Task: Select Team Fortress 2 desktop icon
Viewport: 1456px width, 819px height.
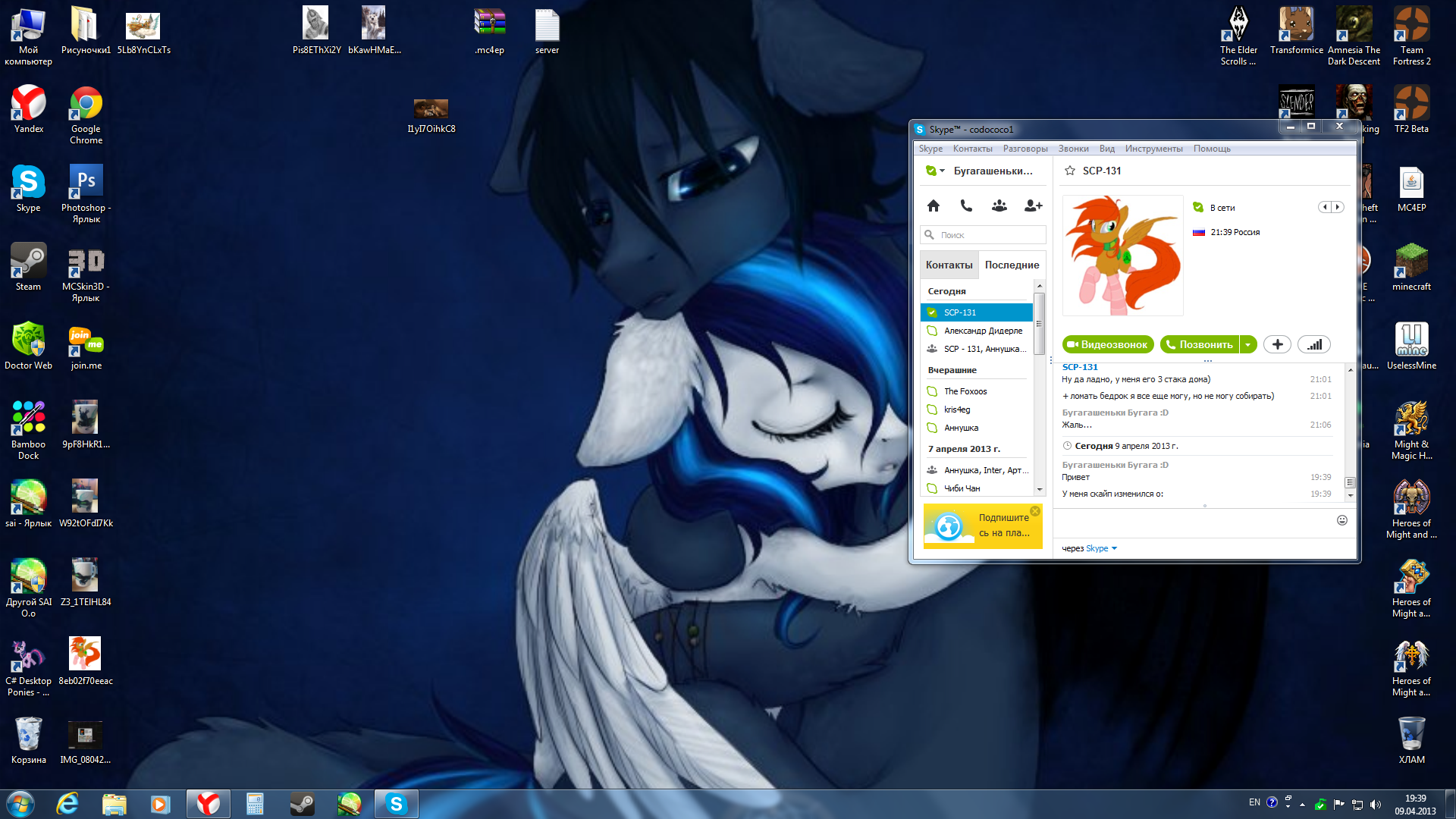Action: (1411, 36)
